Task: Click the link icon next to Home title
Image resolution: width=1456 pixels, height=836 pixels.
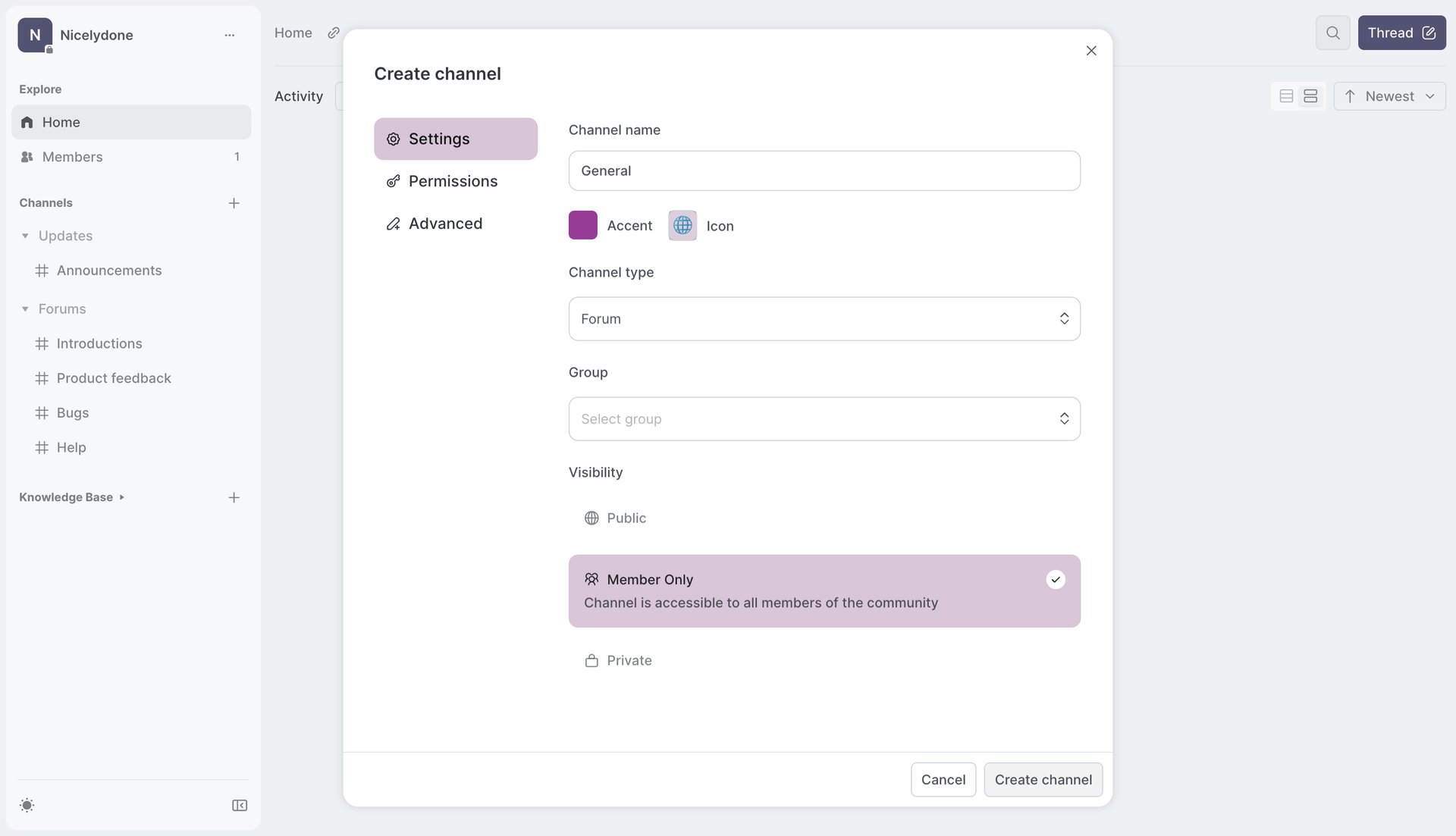Action: tap(333, 33)
